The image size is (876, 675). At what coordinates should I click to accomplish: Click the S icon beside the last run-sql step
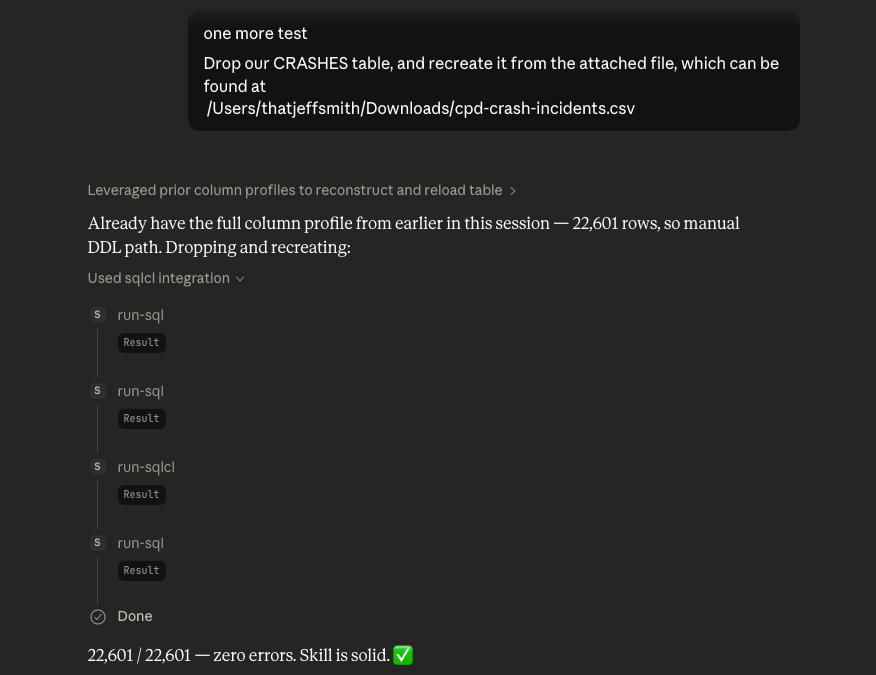coord(97,543)
